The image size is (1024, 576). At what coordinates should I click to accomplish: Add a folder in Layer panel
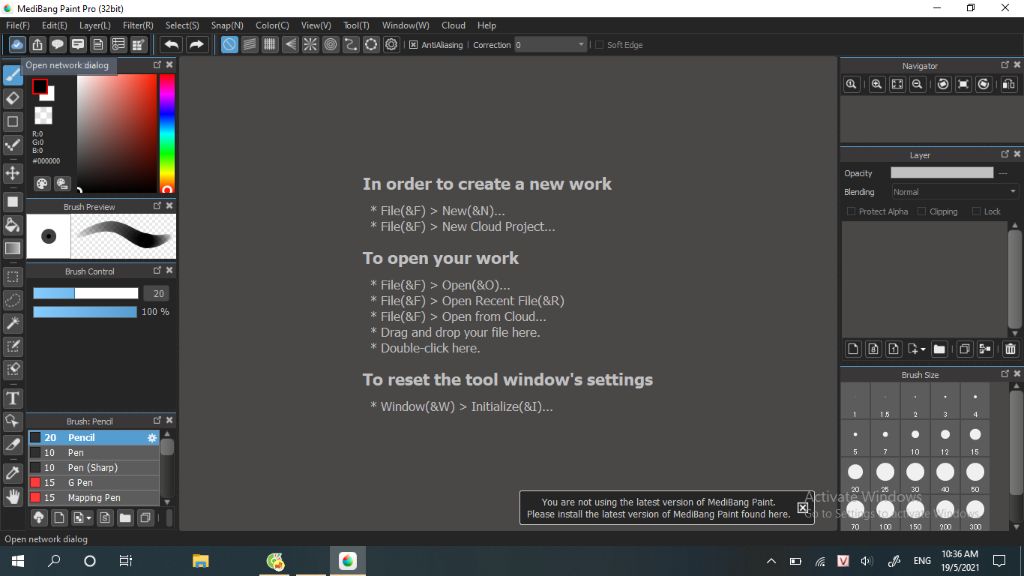click(939, 349)
